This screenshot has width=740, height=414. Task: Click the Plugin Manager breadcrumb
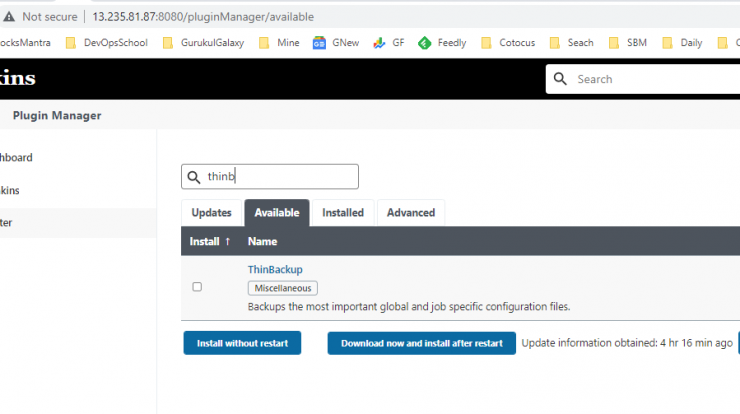pos(57,116)
